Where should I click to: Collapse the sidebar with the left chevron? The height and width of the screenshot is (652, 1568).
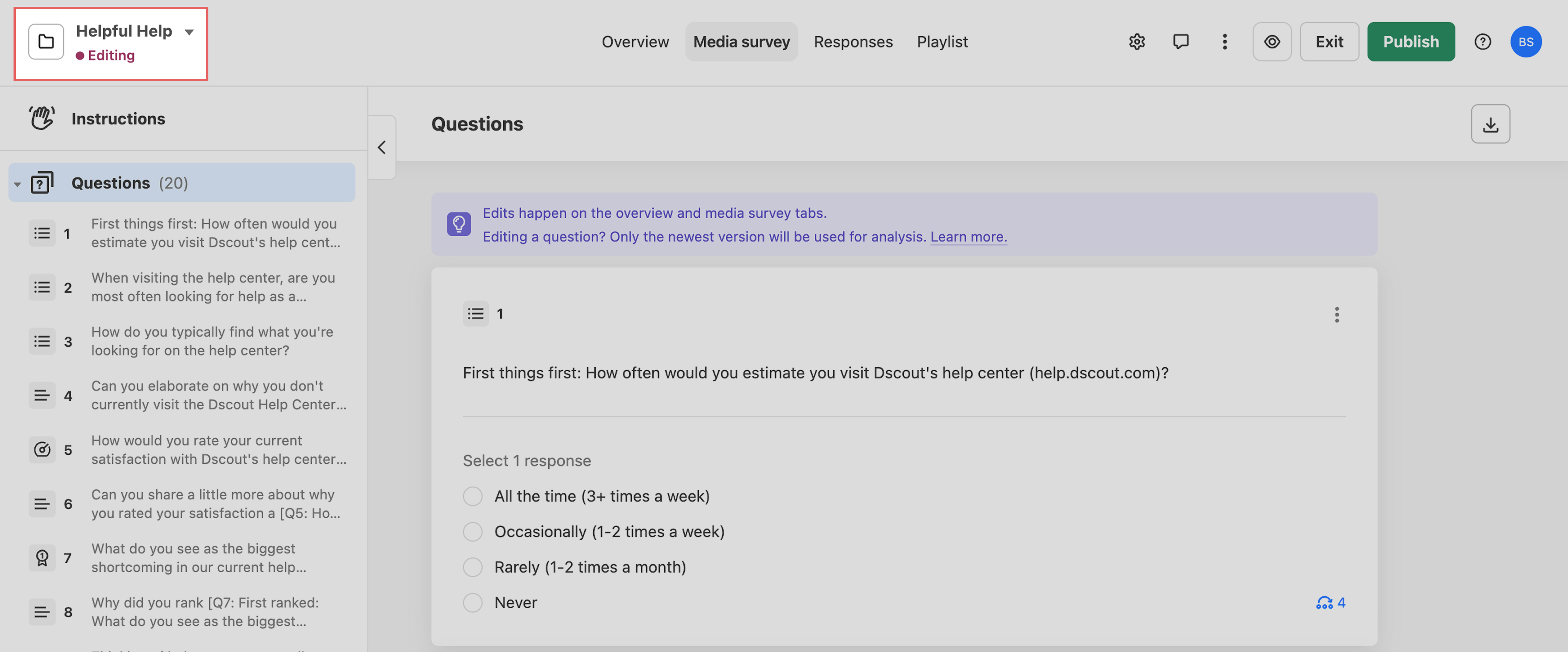point(382,147)
